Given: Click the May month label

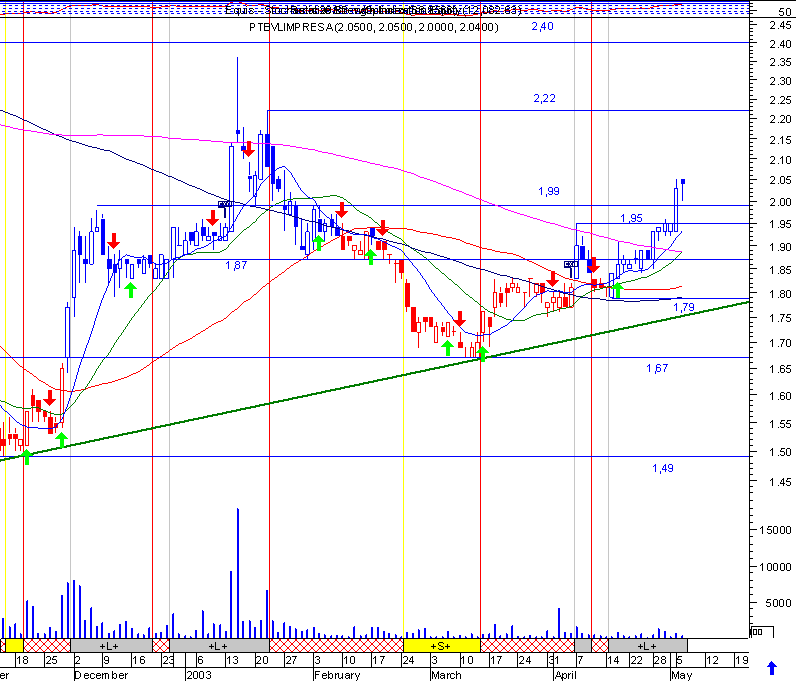Looking at the screenshot, I should (681, 675).
